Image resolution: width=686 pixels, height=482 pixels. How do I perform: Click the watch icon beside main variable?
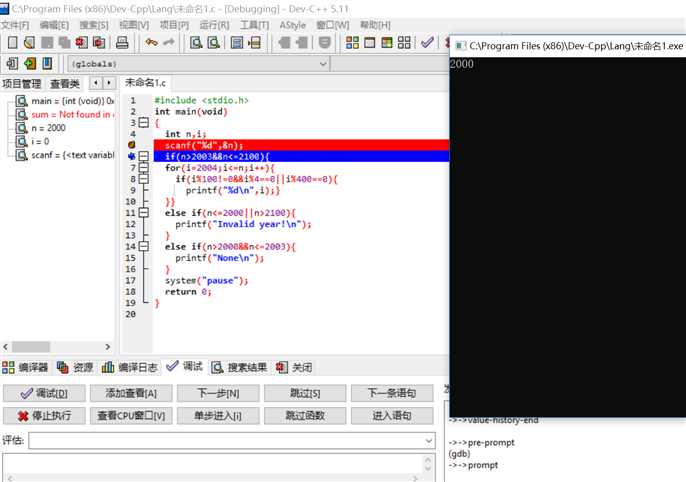click(21, 101)
